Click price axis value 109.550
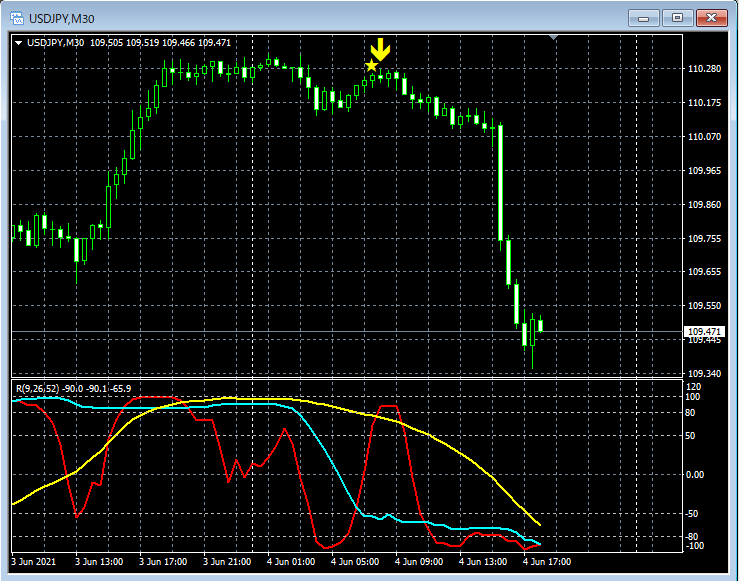Image resolution: width=740 pixels, height=581 pixels. coord(705,306)
